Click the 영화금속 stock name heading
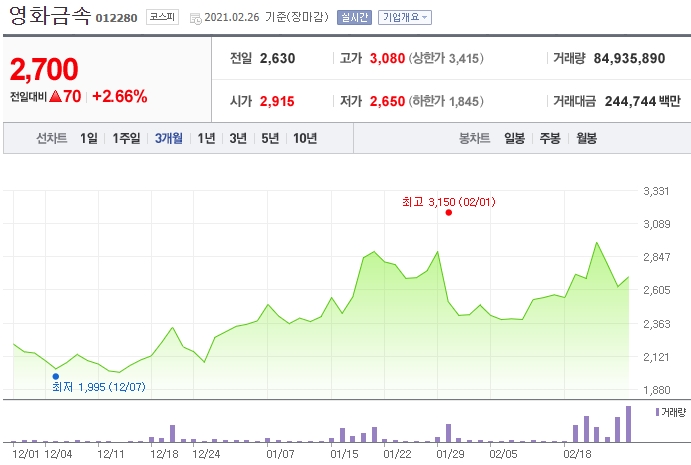The width and height of the screenshot is (691, 465). tap(50, 16)
